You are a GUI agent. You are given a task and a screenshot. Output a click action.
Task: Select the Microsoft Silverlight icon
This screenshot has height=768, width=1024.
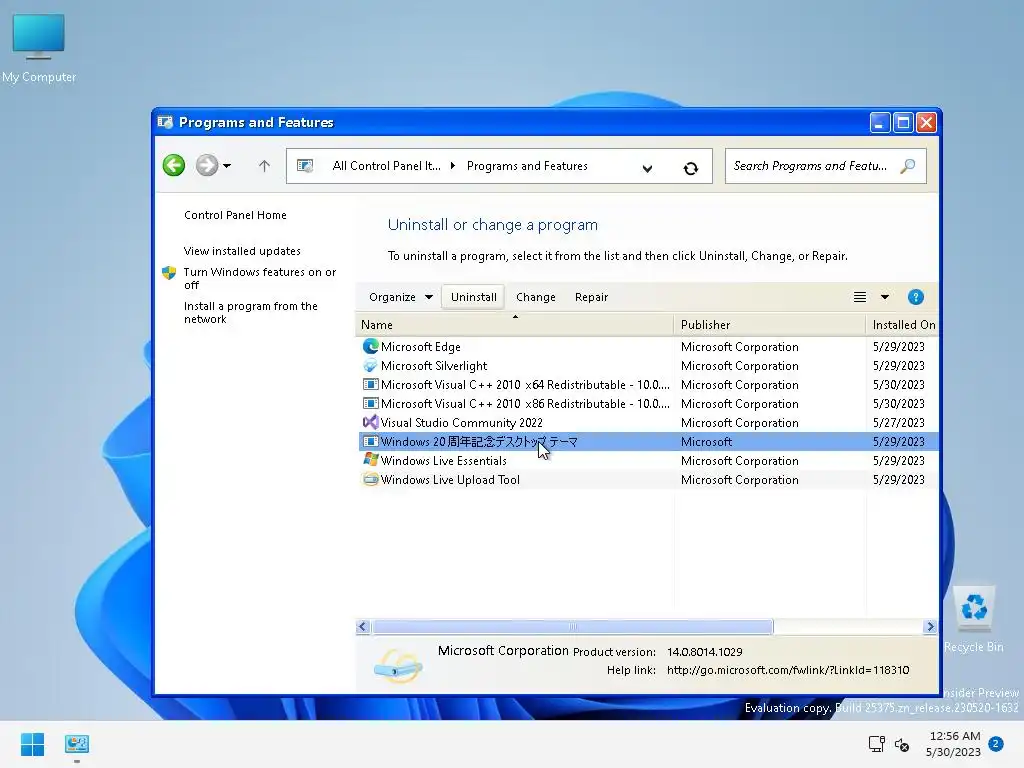370,365
